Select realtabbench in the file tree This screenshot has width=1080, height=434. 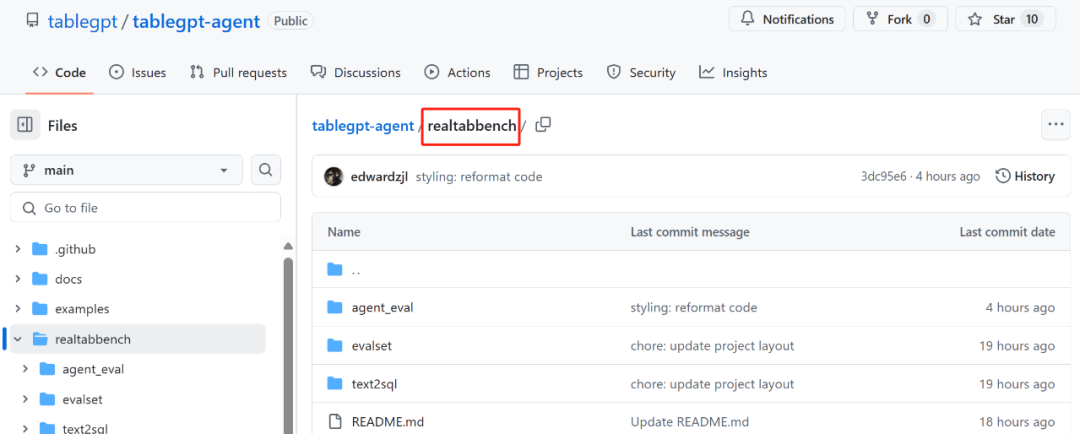pyautogui.click(x=92, y=339)
